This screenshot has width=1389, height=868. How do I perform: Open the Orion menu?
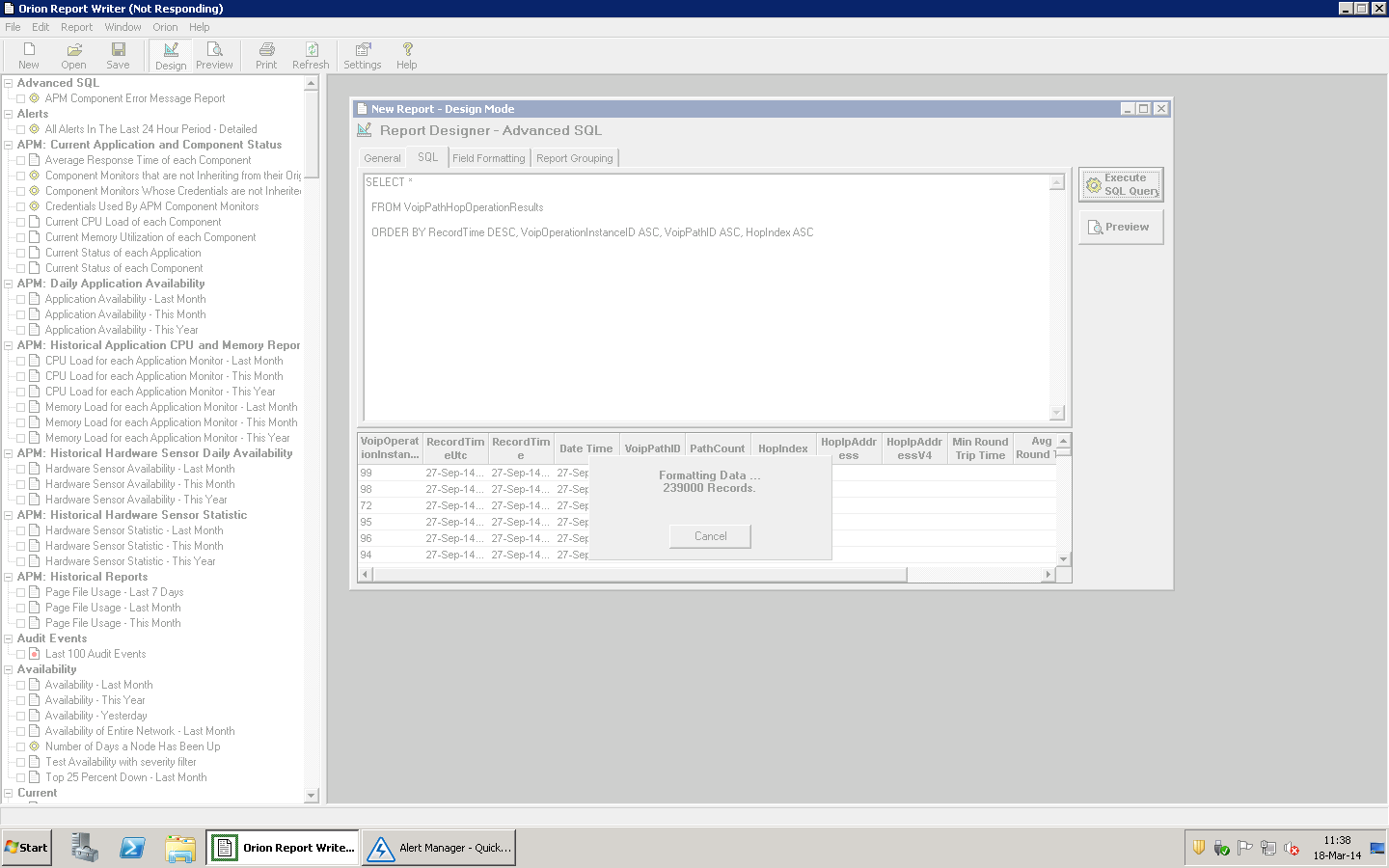165,27
